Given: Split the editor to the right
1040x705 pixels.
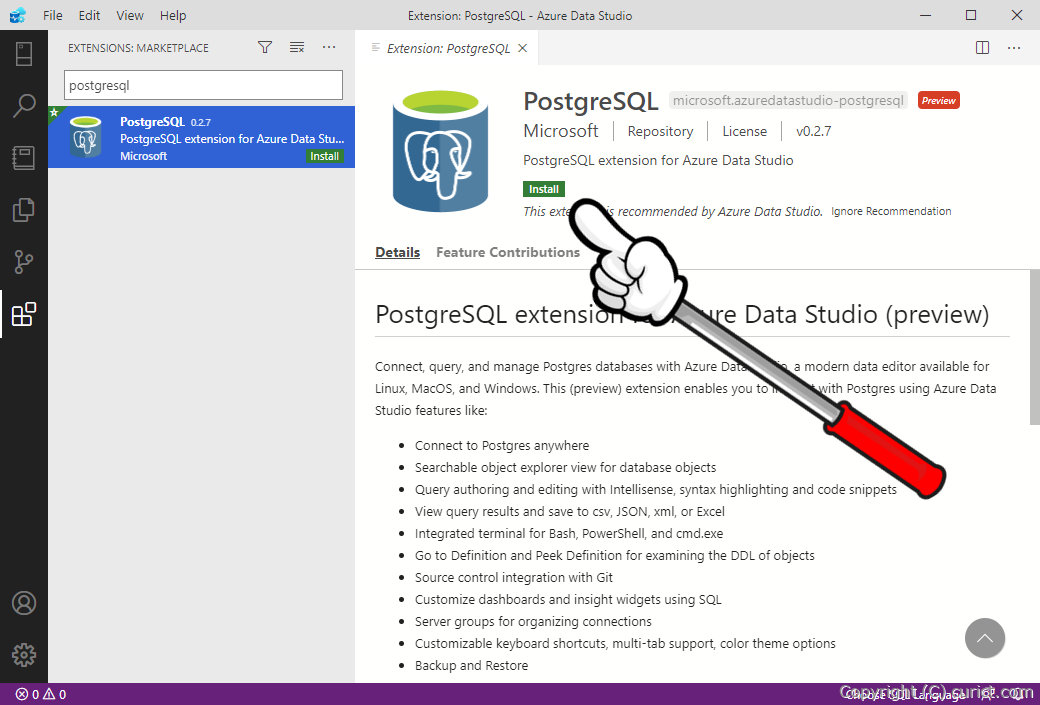Looking at the screenshot, I should 981,47.
